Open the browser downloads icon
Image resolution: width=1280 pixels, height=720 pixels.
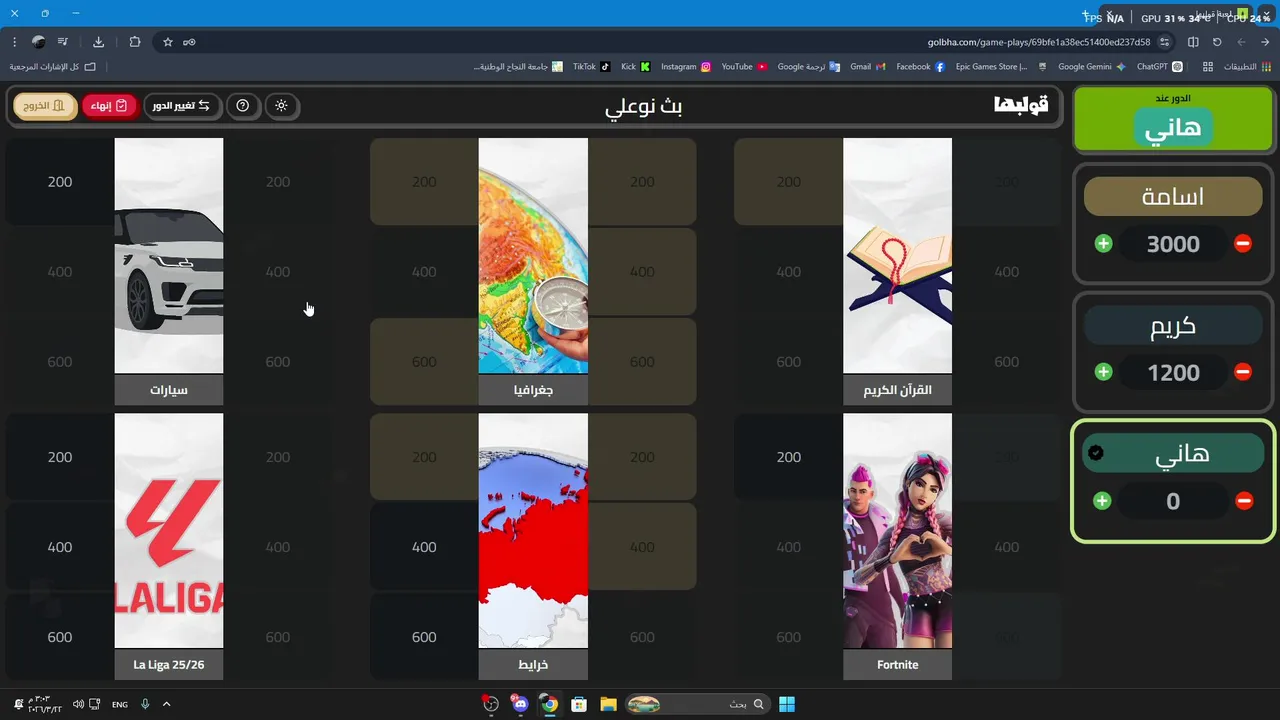point(98,42)
